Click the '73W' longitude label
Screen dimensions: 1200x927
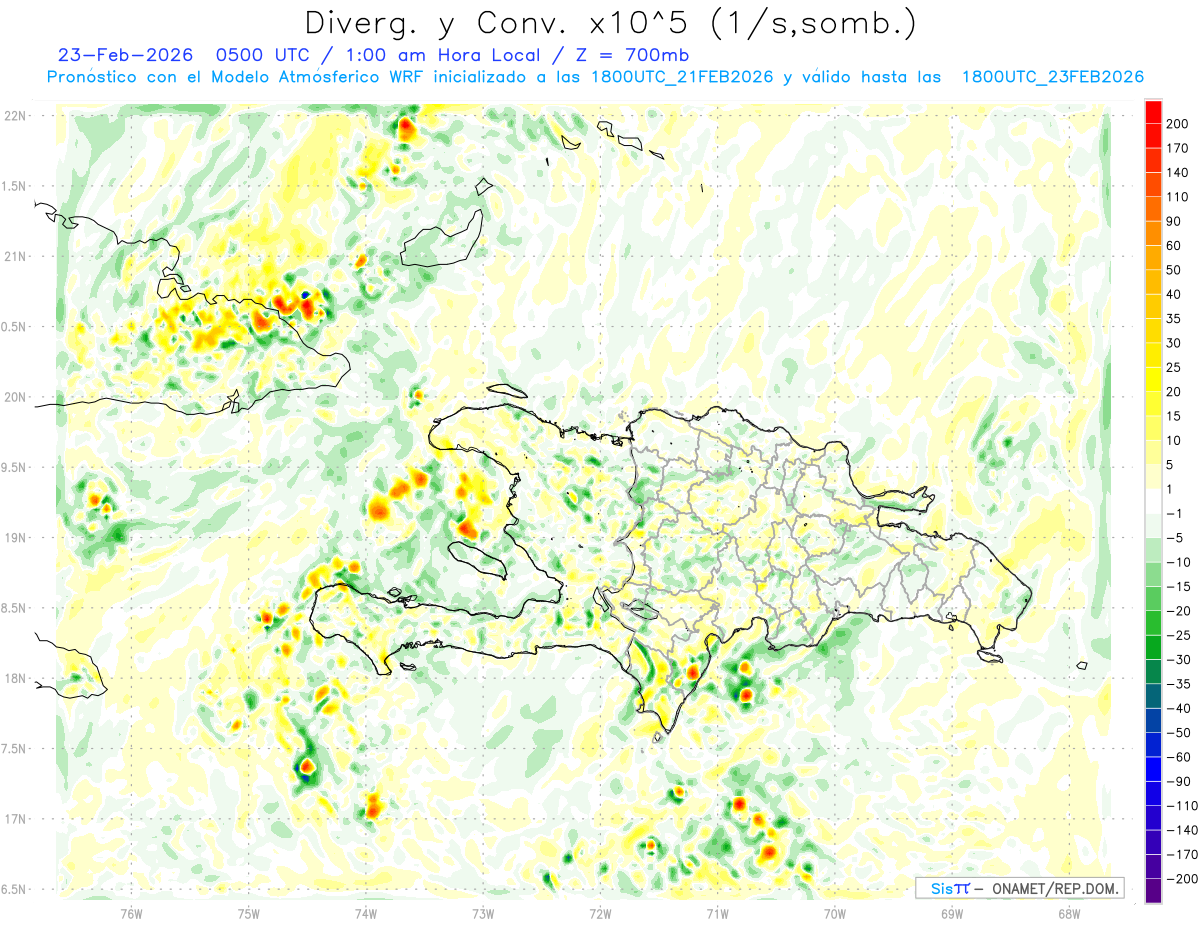[483, 913]
